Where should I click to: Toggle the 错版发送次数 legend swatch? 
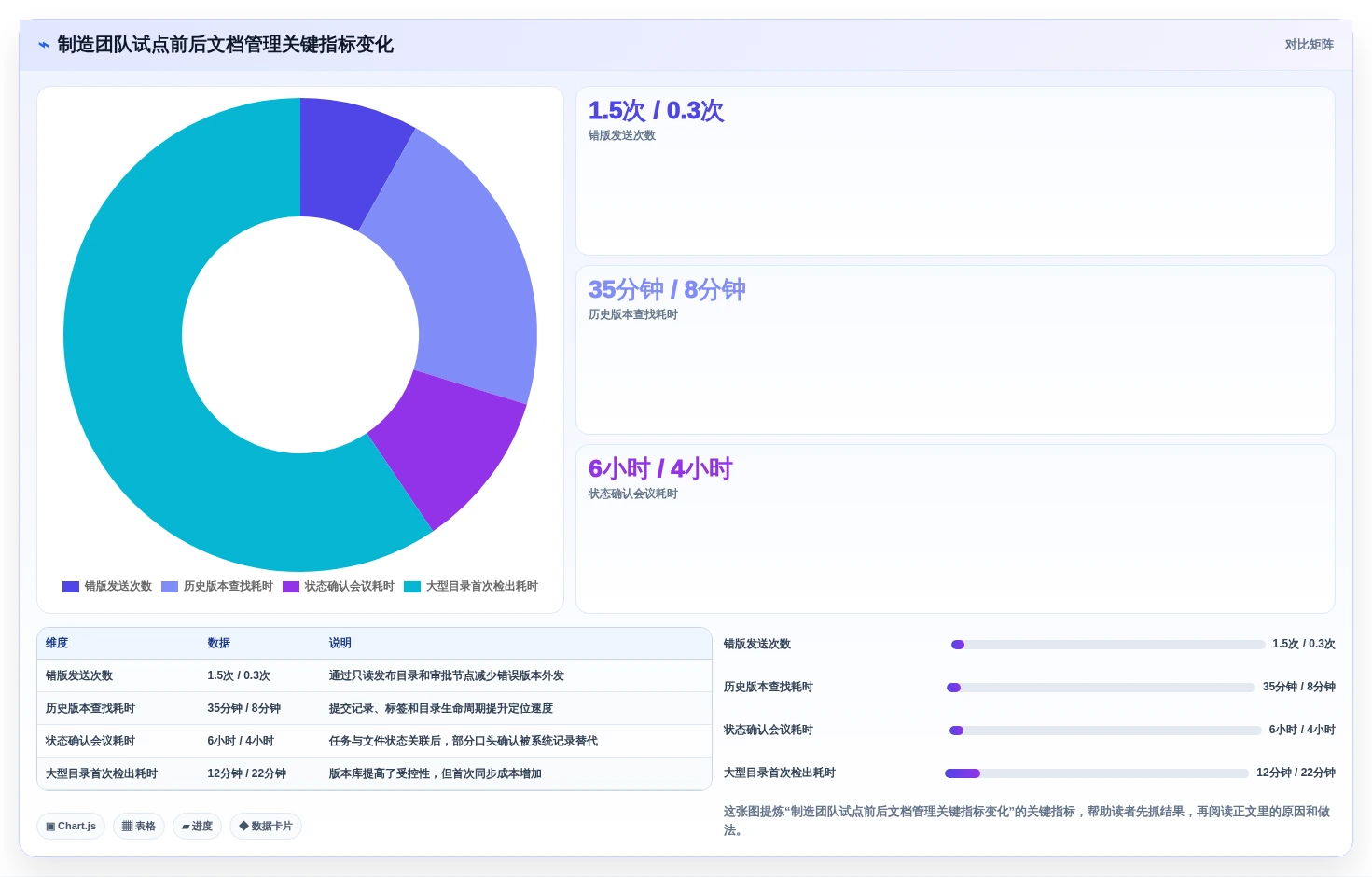[x=71, y=587]
